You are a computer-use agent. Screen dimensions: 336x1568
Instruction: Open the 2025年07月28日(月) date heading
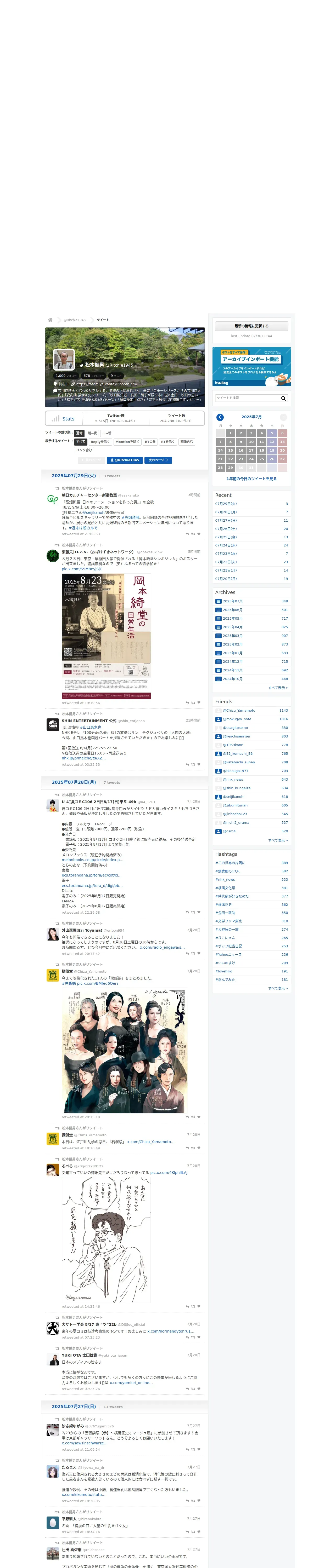coord(74,782)
